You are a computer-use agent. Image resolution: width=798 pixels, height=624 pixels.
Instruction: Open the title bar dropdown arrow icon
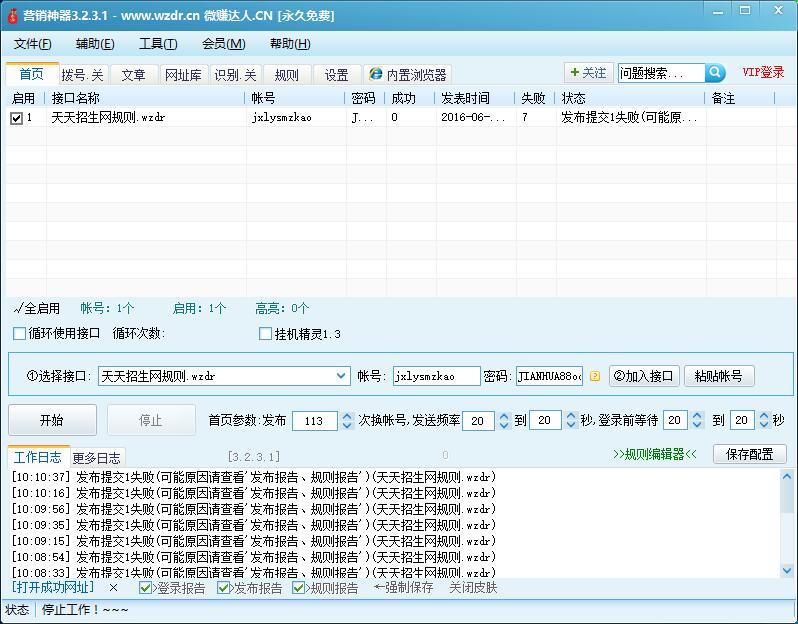click(x=718, y=10)
